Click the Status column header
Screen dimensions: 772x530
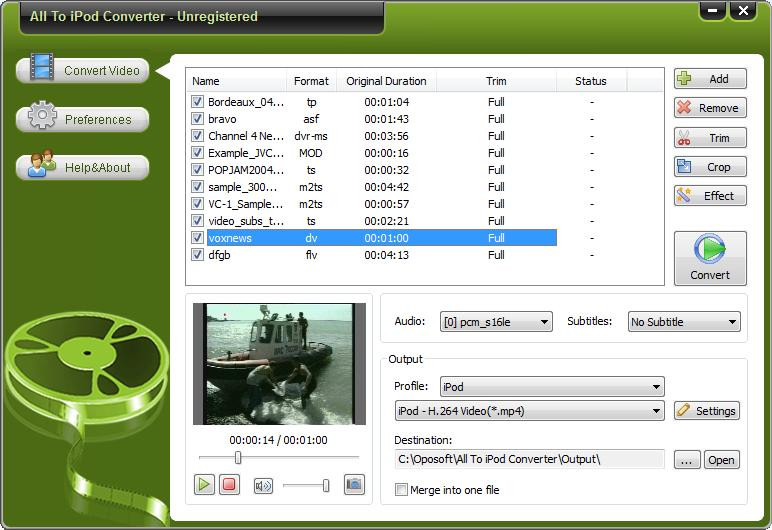click(x=591, y=81)
